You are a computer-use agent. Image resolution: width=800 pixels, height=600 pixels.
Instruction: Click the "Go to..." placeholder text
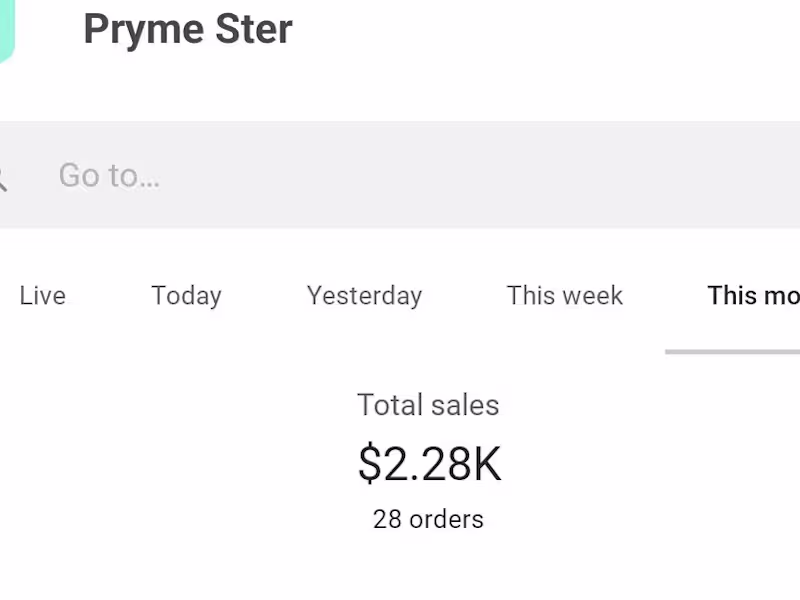109,175
